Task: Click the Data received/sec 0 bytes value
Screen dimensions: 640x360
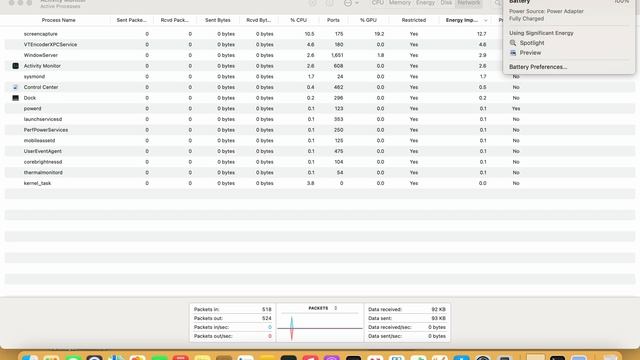Action: pyautogui.click(x=436, y=327)
